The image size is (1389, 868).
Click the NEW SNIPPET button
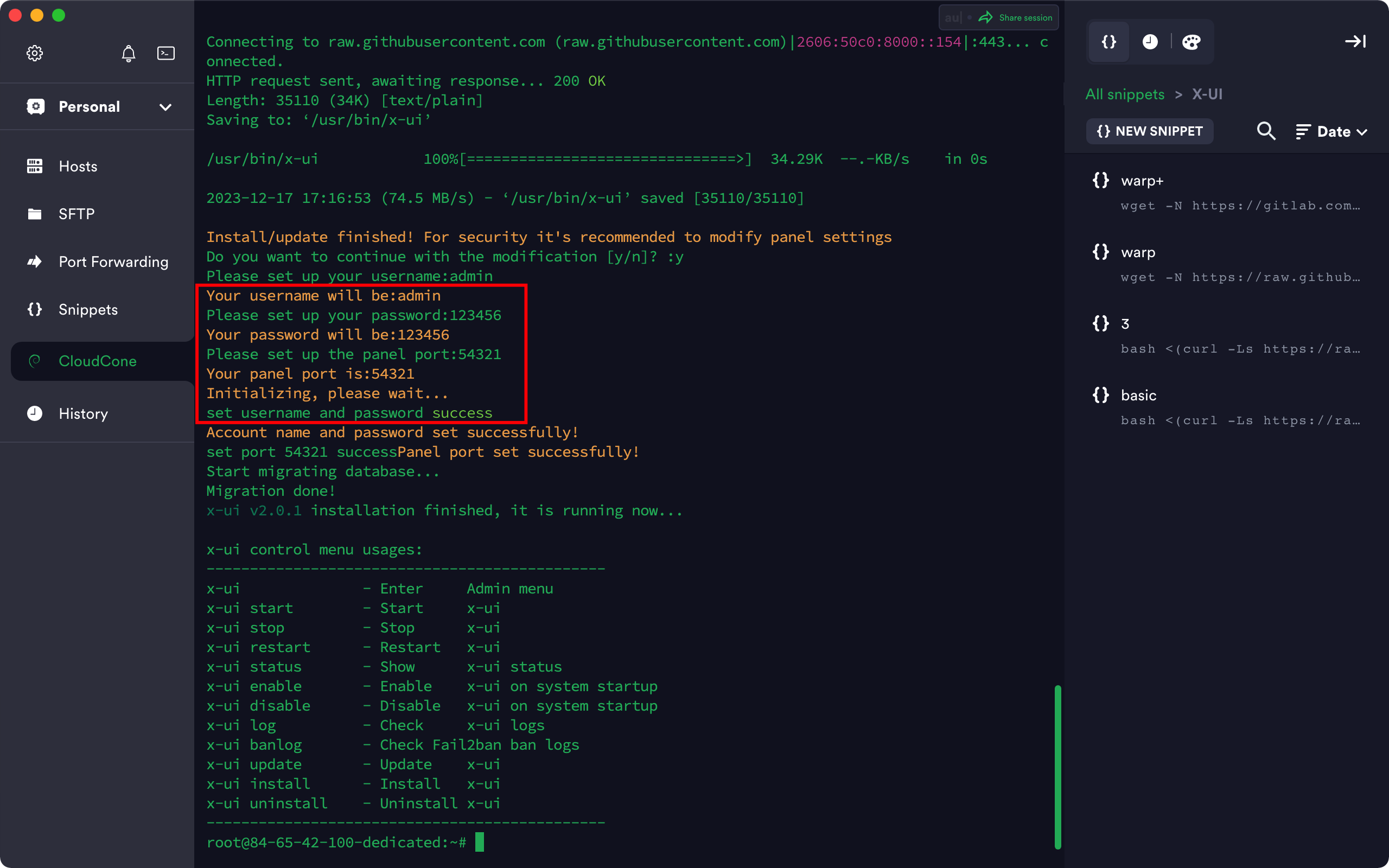point(1150,131)
